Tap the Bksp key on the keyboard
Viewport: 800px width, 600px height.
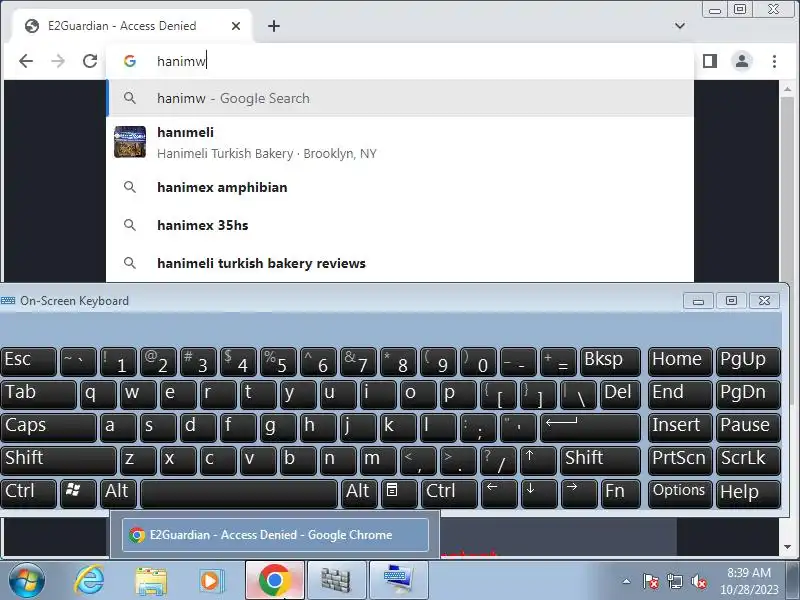[x=610, y=361]
